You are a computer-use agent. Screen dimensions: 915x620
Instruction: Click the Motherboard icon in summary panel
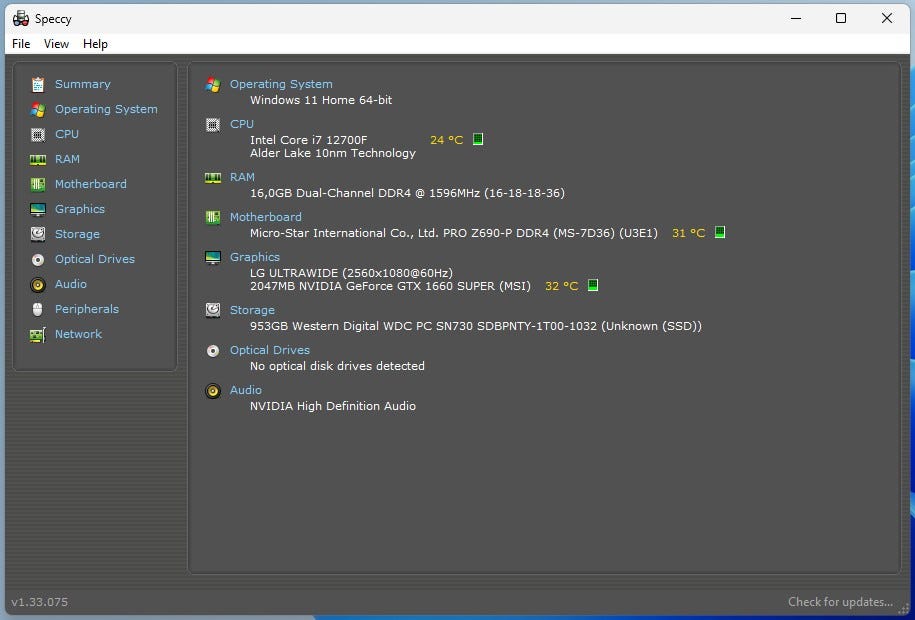coord(213,218)
